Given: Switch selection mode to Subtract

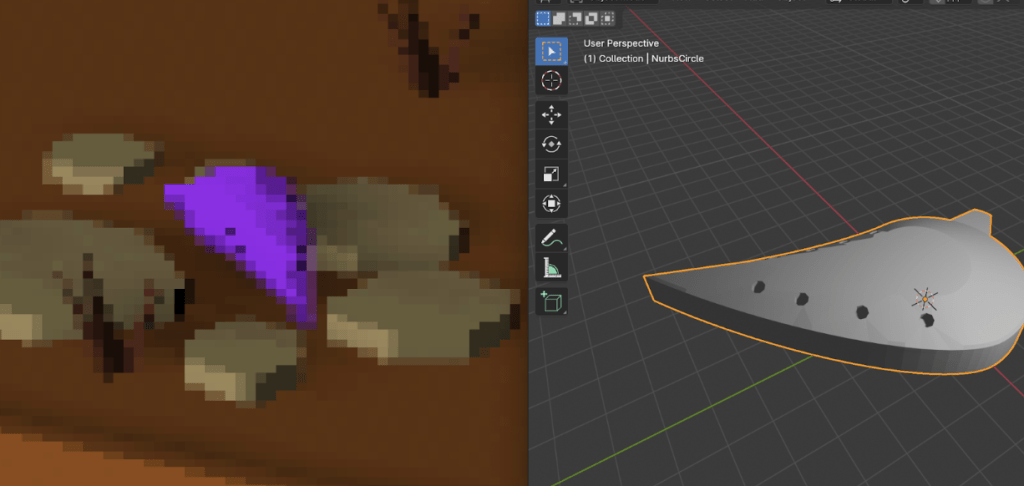Looking at the screenshot, I should (576, 18).
